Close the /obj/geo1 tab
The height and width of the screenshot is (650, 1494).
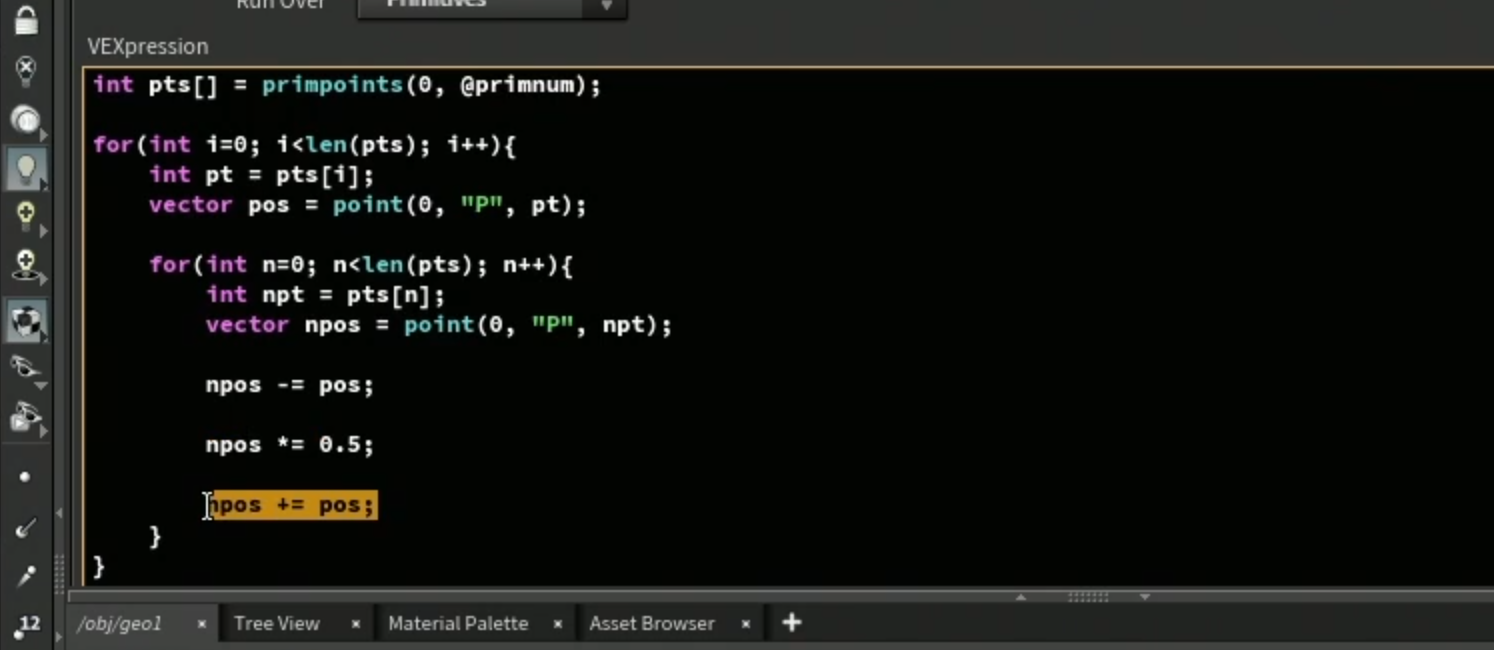click(x=201, y=624)
